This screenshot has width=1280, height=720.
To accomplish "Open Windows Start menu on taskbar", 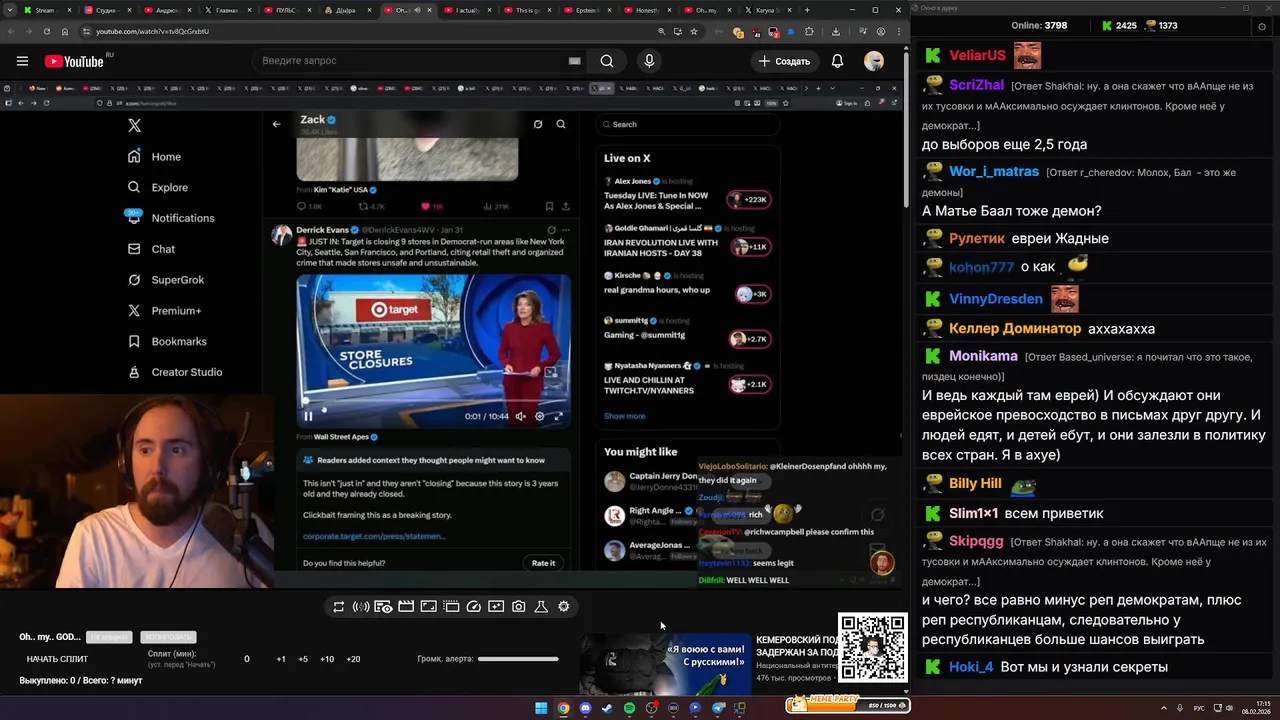I will pyautogui.click(x=541, y=708).
